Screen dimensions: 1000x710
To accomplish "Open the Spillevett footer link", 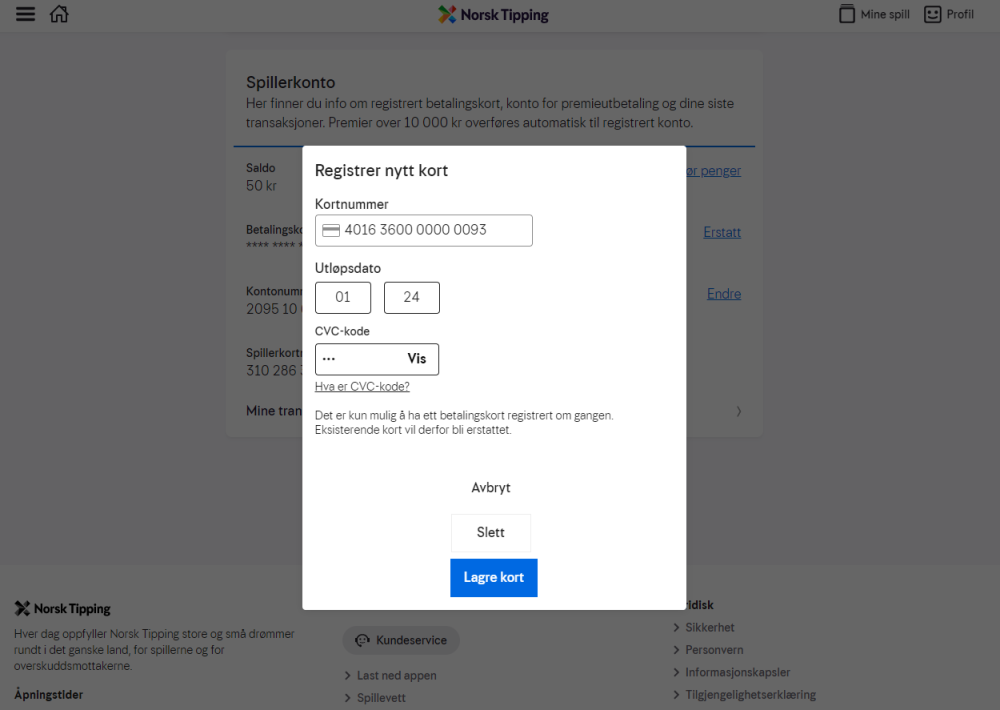I will pyautogui.click(x=381, y=698).
